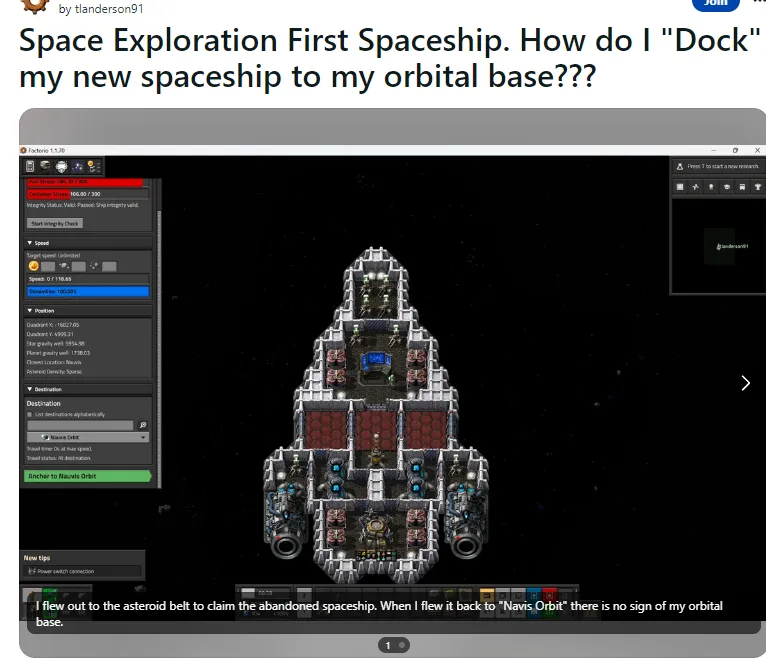Click the first icon in top-right button row
The height and width of the screenshot is (658, 766).
(680, 187)
